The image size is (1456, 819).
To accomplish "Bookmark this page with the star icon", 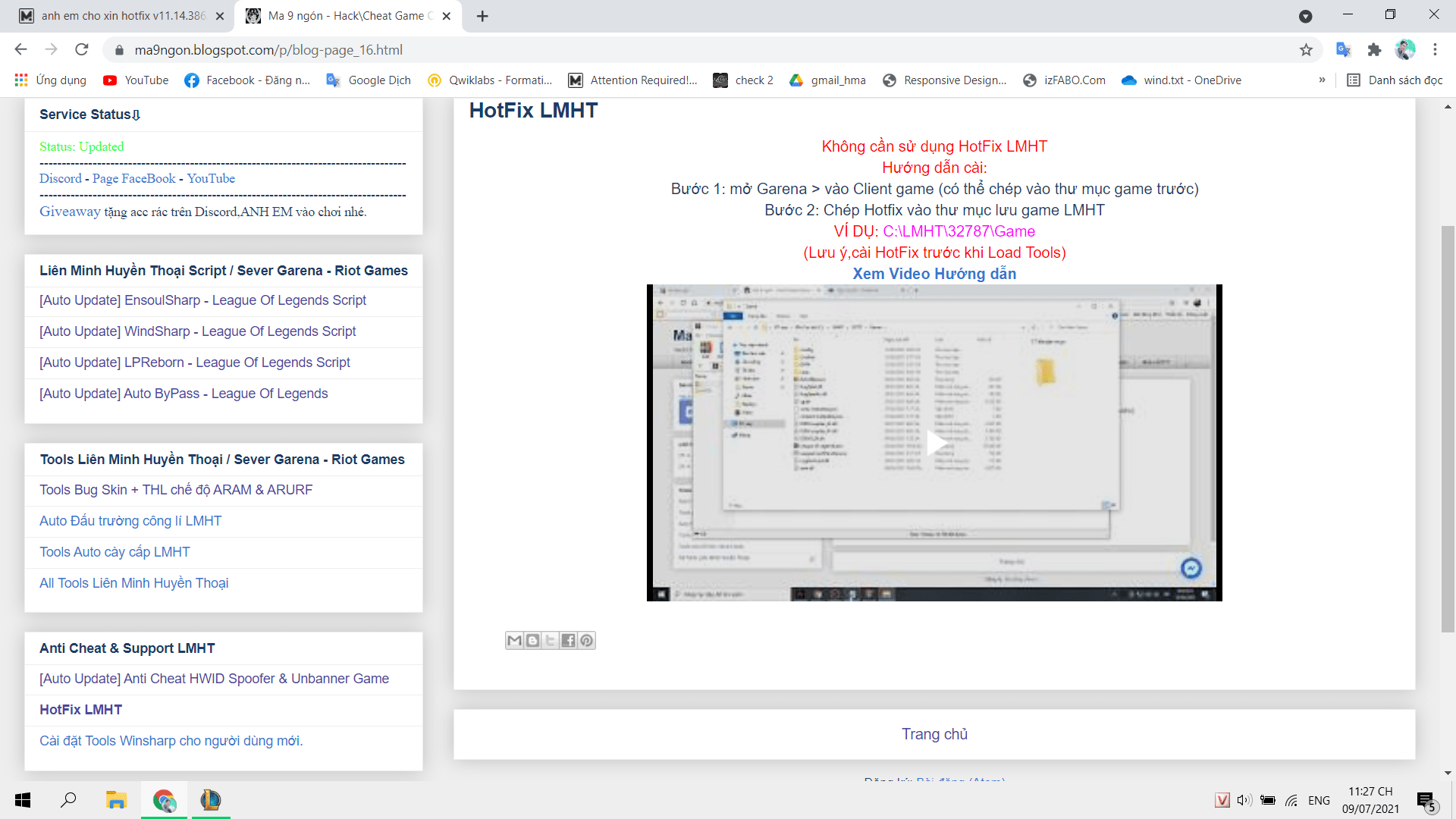I will pos(1306,50).
